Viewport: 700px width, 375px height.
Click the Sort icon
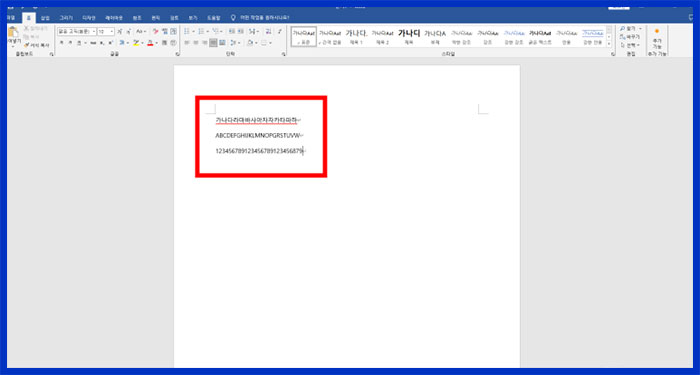pyautogui.click(x=268, y=31)
